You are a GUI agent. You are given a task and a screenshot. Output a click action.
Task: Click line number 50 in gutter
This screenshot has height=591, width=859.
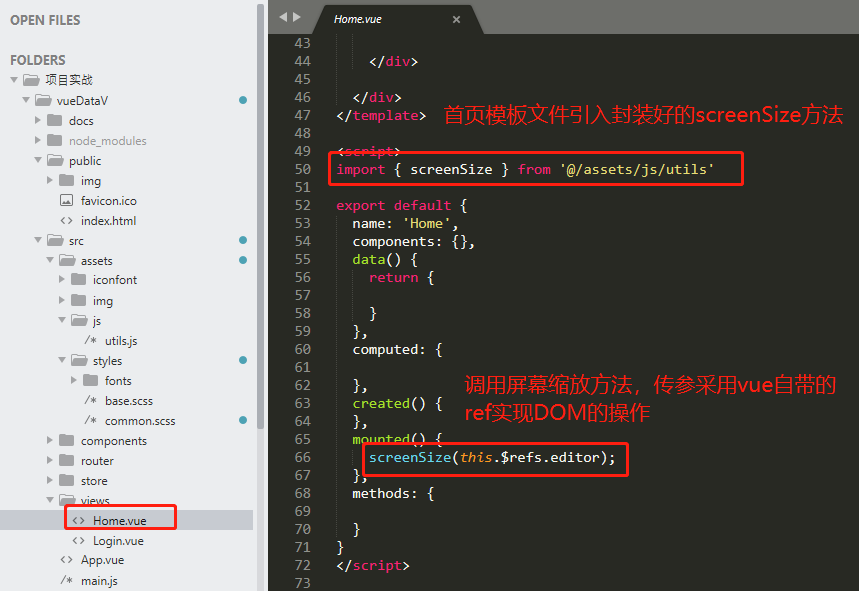pyautogui.click(x=302, y=169)
